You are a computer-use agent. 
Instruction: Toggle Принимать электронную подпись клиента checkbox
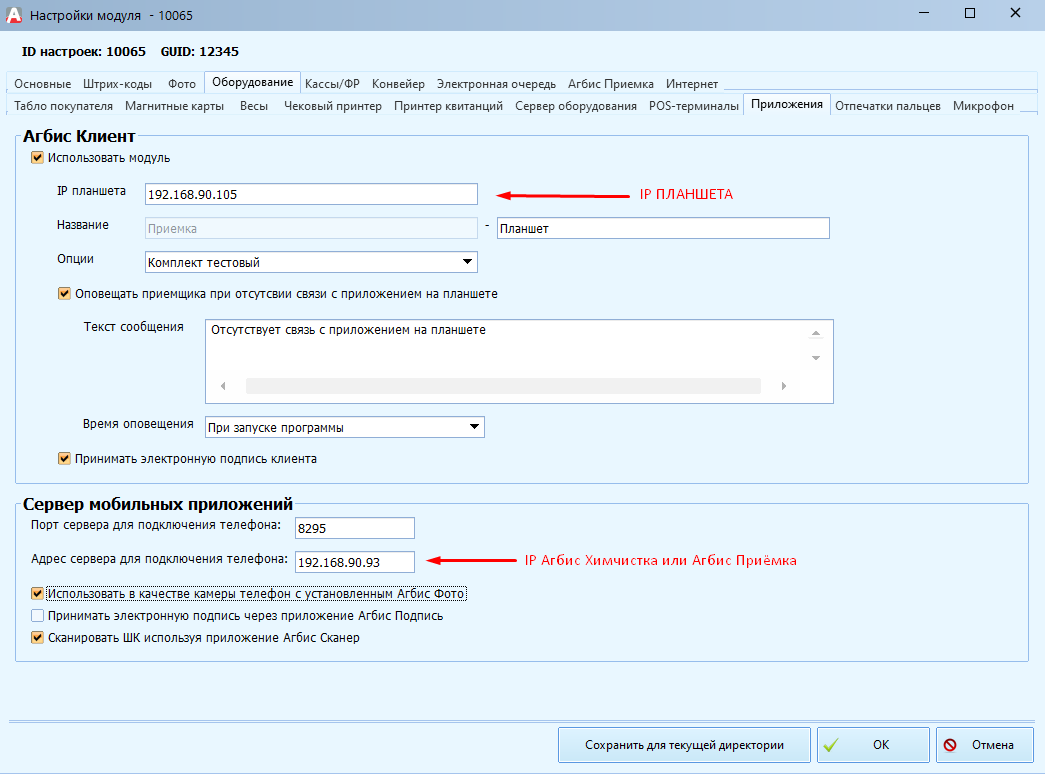64,459
